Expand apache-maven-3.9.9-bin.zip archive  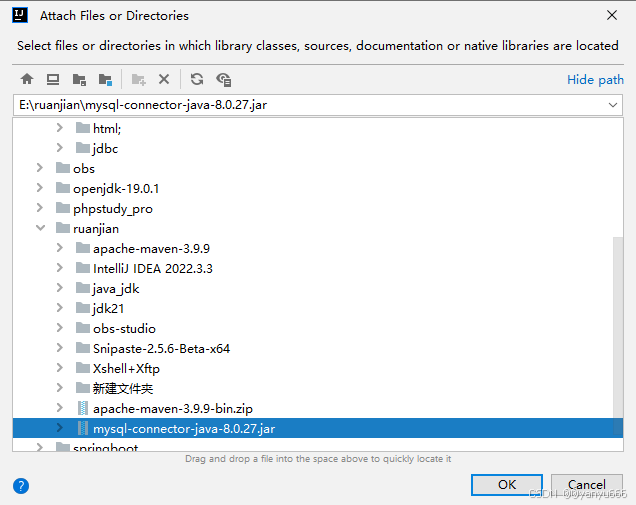coord(60,407)
